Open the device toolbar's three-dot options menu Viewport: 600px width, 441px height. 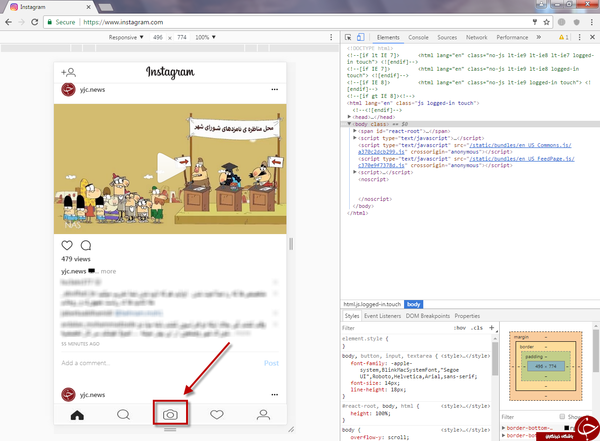pyautogui.click(x=331, y=37)
